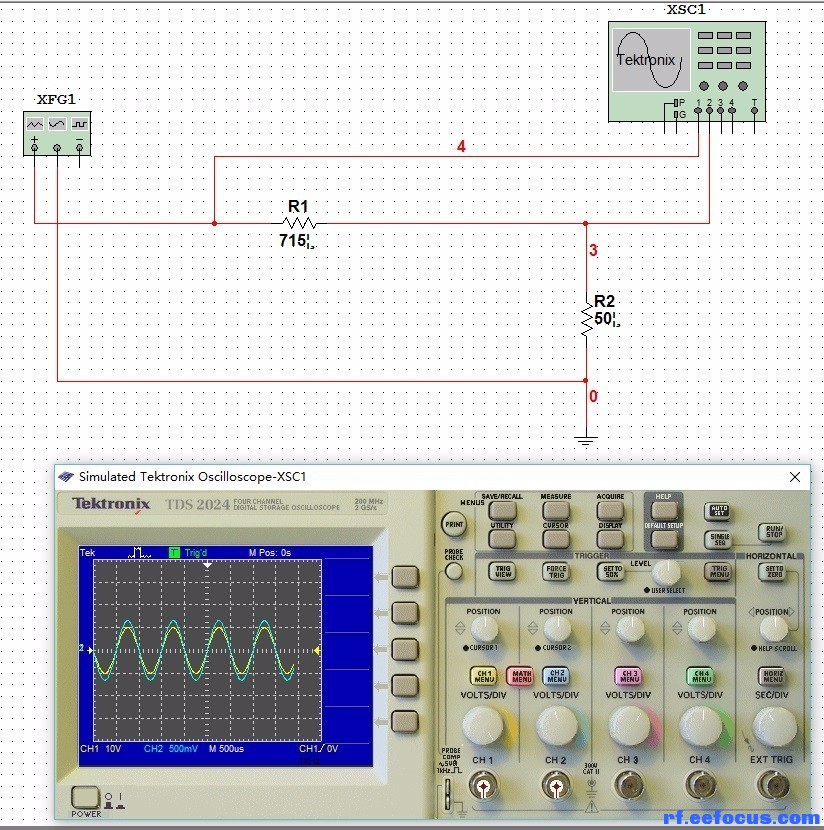Click the HELP button on the scope
The image size is (824, 830).
pyautogui.click(x=664, y=510)
